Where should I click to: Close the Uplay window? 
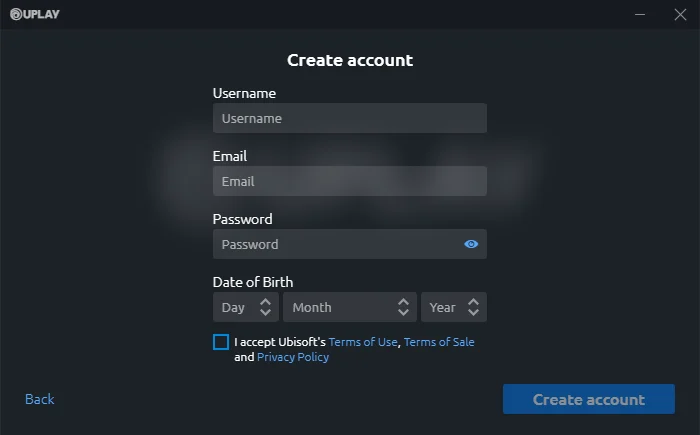[680, 14]
